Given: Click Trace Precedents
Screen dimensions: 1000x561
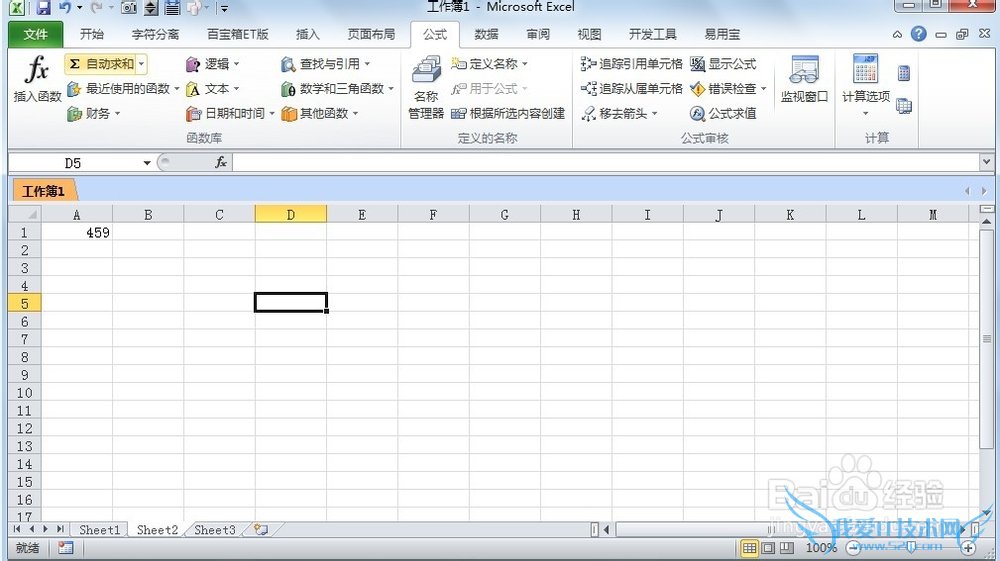Looking at the screenshot, I should (631, 64).
